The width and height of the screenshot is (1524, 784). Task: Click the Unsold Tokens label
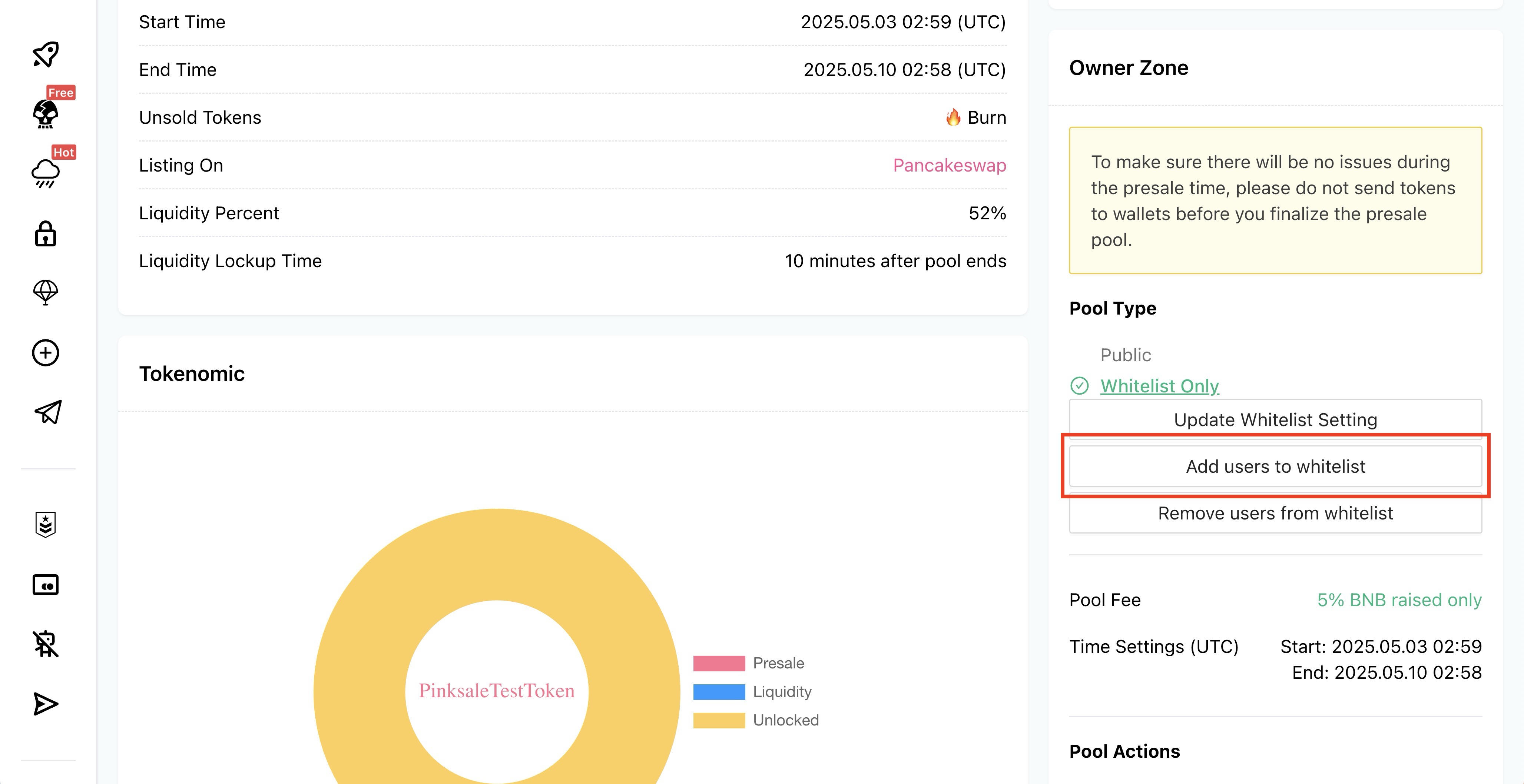coord(200,117)
